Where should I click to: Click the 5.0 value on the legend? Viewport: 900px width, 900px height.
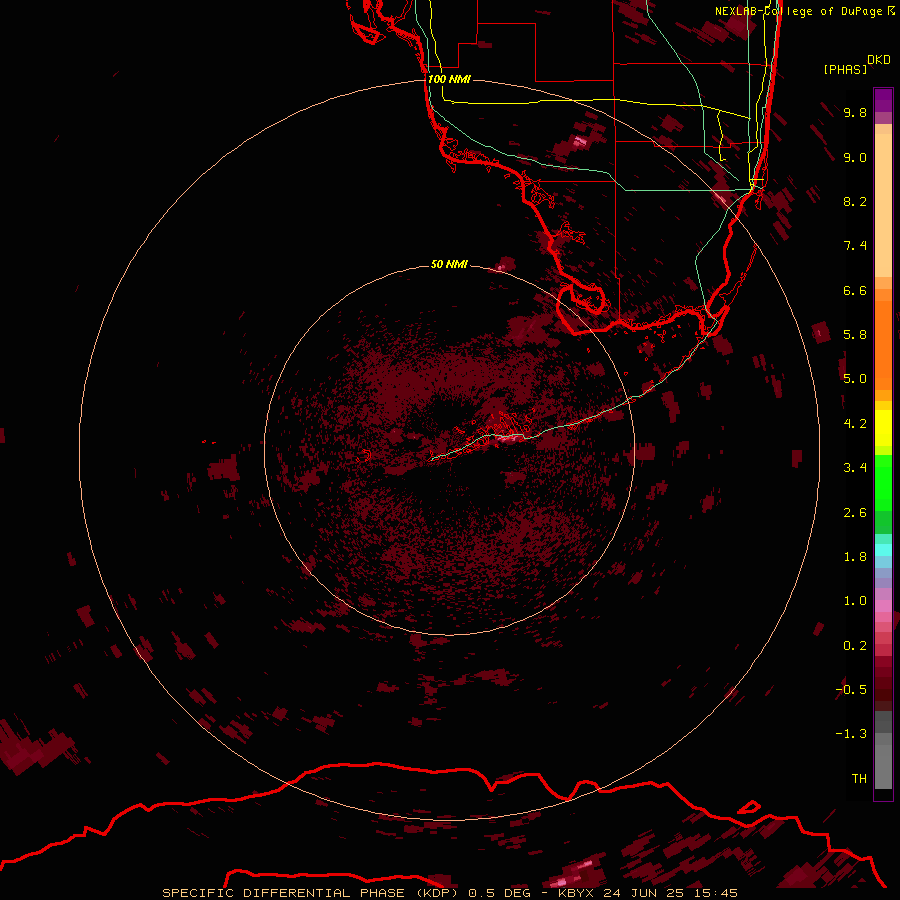pyautogui.click(x=855, y=379)
